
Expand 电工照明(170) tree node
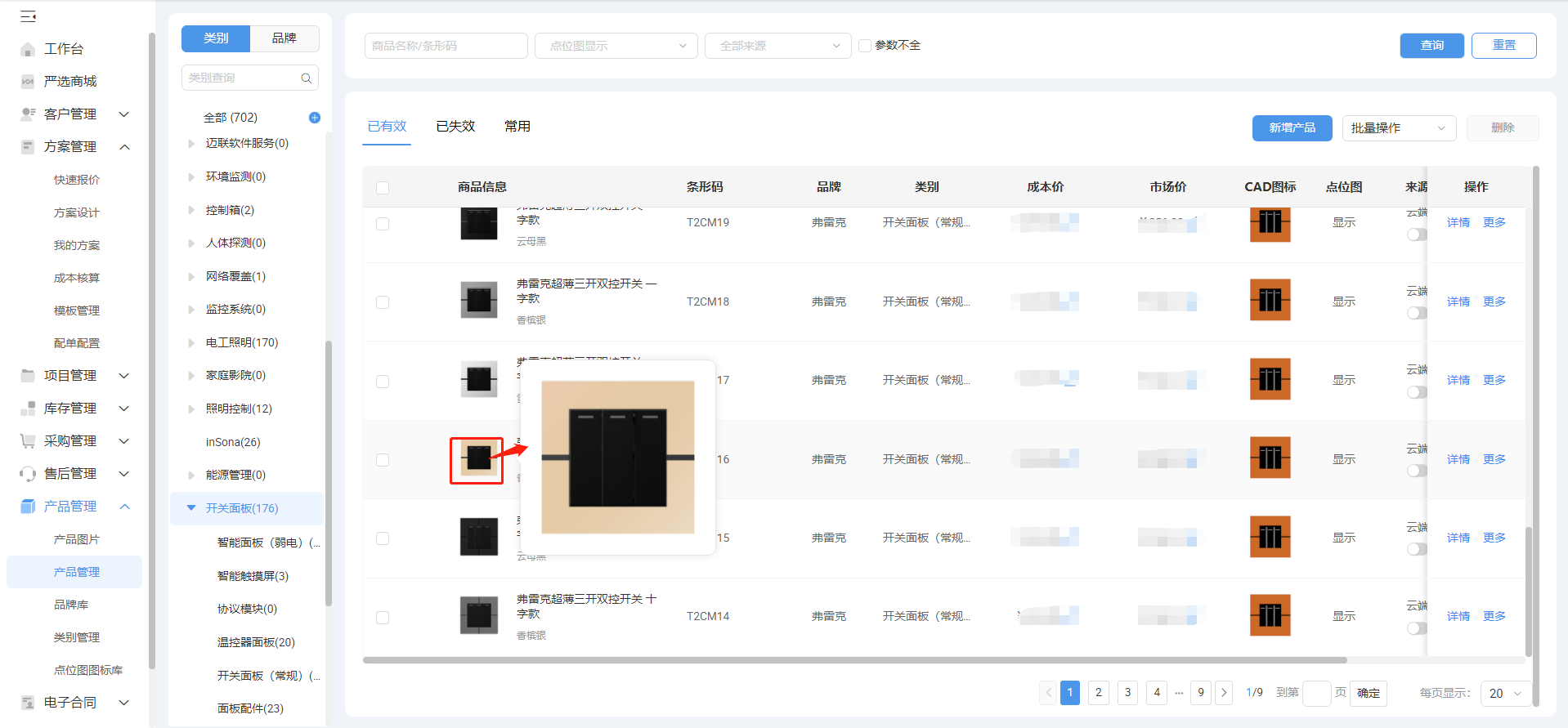(191, 343)
